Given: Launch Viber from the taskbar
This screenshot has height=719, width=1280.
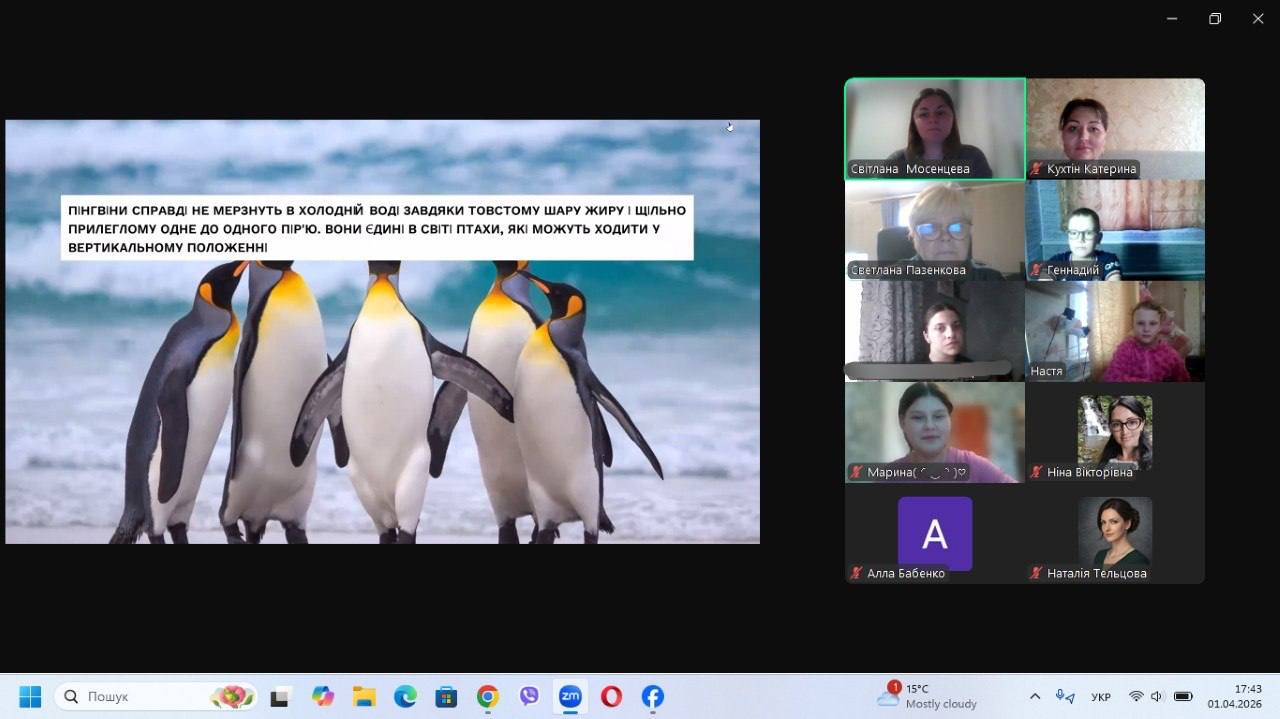Looking at the screenshot, I should [x=529, y=696].
